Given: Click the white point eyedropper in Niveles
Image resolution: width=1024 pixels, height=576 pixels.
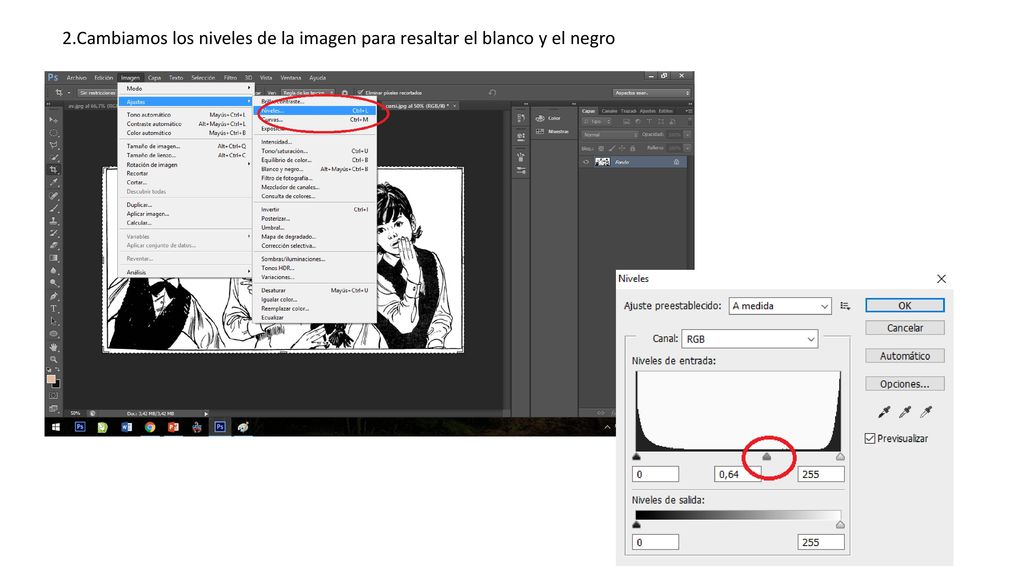Looking at the screenshot, I should point(925,412).
